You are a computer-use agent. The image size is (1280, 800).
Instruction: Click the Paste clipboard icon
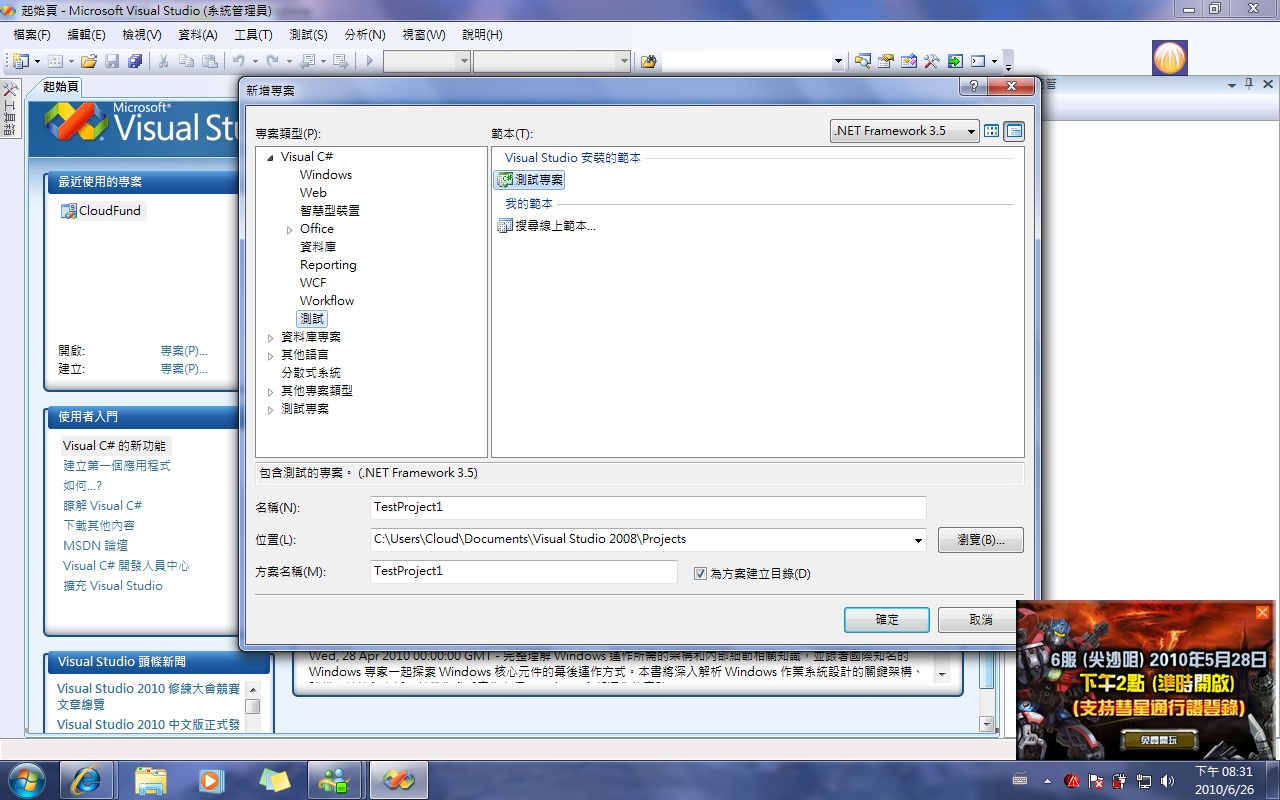[210, 61]
